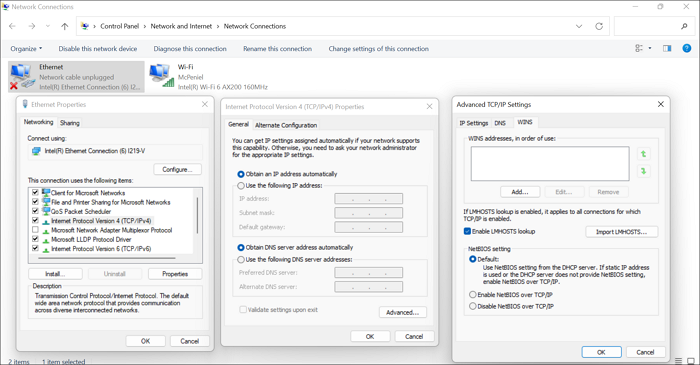Click the move WINS address up arrow
Image resolution: width=700 pixels, height=365 pixels.
pyautogui.click(x=643, y=154)
